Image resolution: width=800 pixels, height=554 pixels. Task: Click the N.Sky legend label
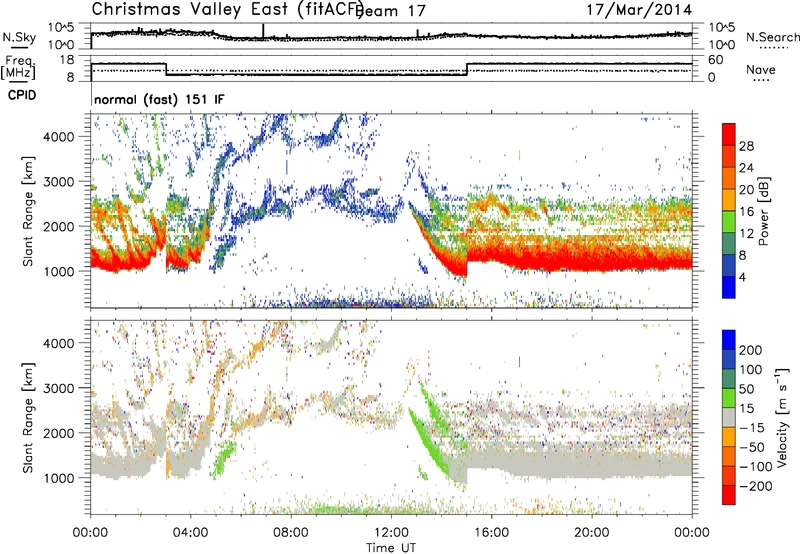coord(19,37)
